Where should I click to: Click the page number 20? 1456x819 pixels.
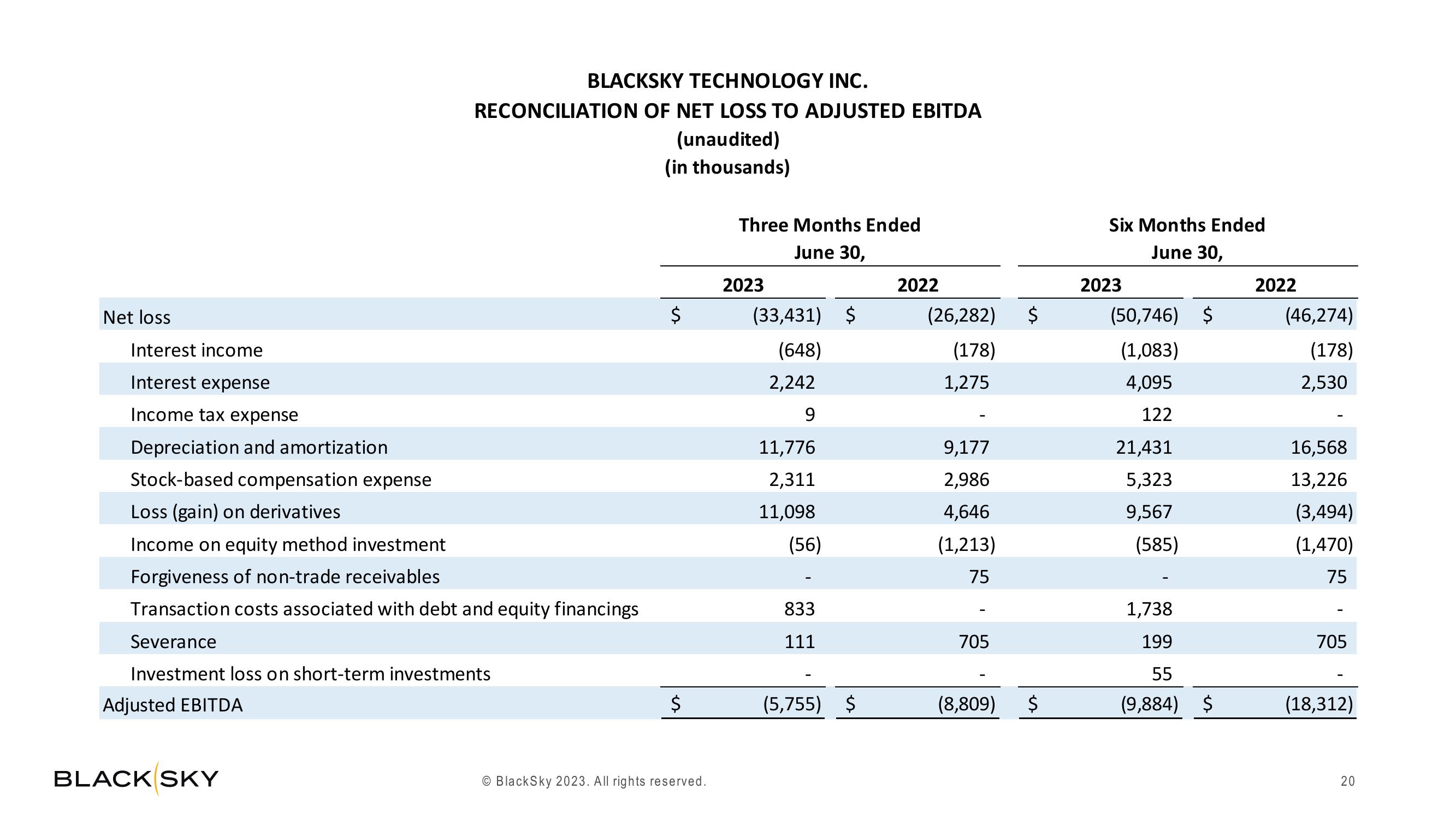[1347, 782]
